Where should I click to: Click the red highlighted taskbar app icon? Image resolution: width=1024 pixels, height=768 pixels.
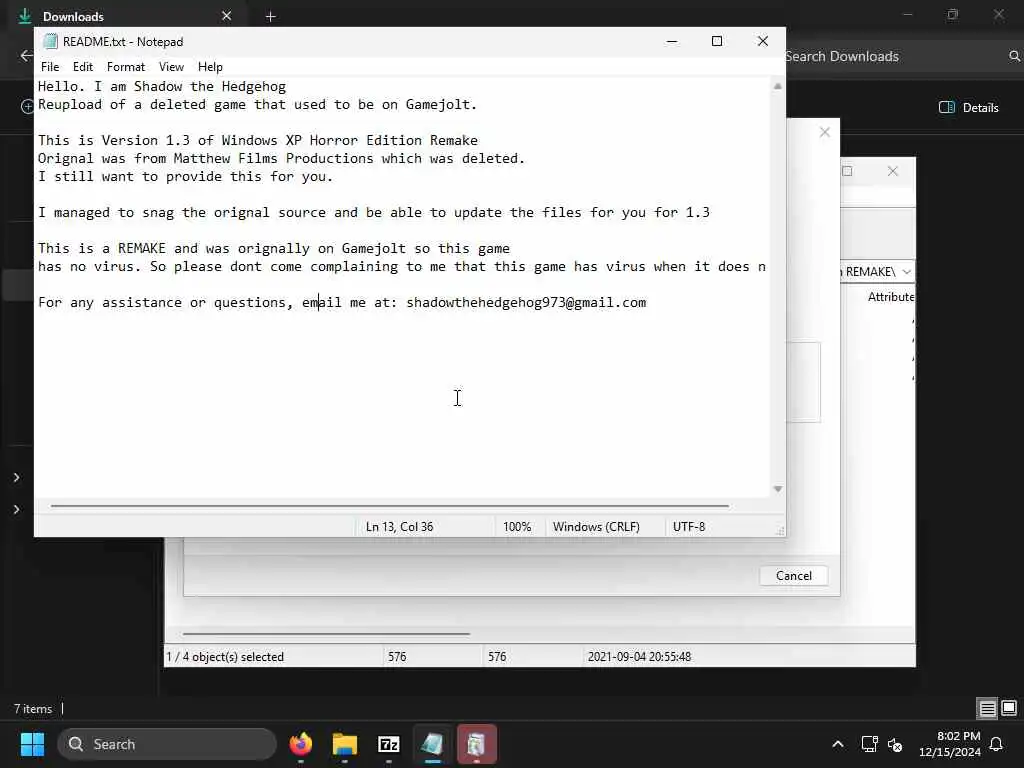point(477,744)
